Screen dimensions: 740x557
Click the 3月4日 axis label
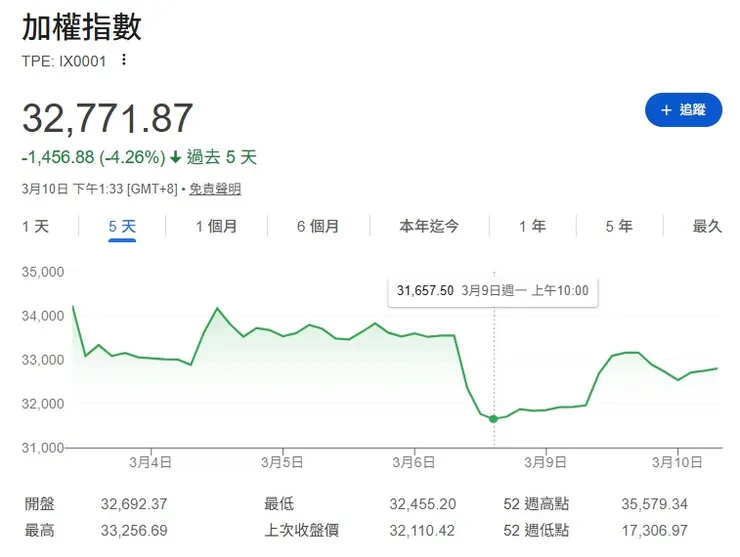pyautogui.click(x=151, y=462)
